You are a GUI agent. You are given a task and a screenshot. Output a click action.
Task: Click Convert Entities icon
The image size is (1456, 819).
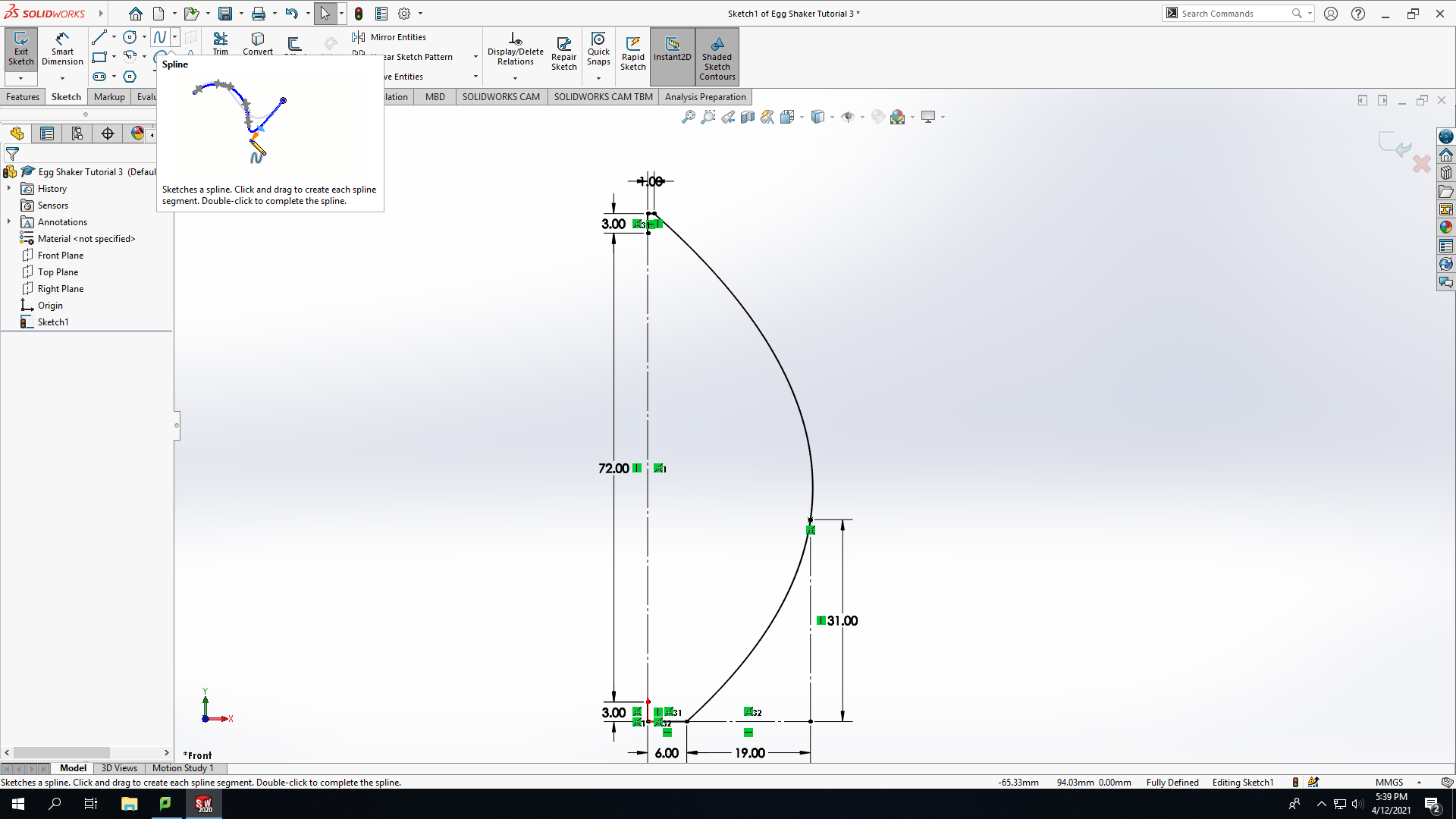[x=258, y=43]
